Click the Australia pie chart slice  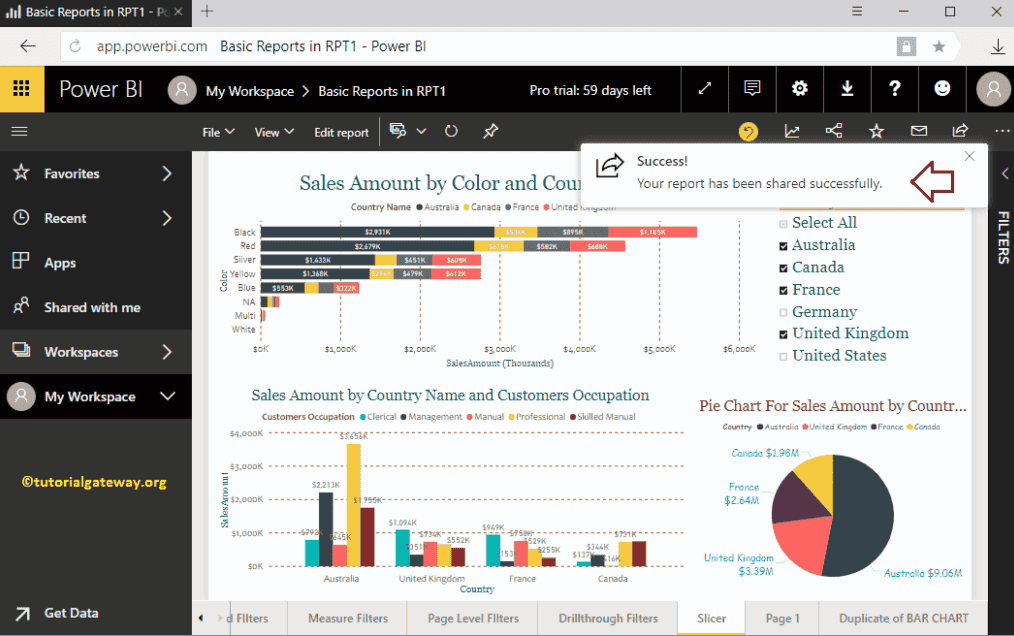tap(863, 518)
